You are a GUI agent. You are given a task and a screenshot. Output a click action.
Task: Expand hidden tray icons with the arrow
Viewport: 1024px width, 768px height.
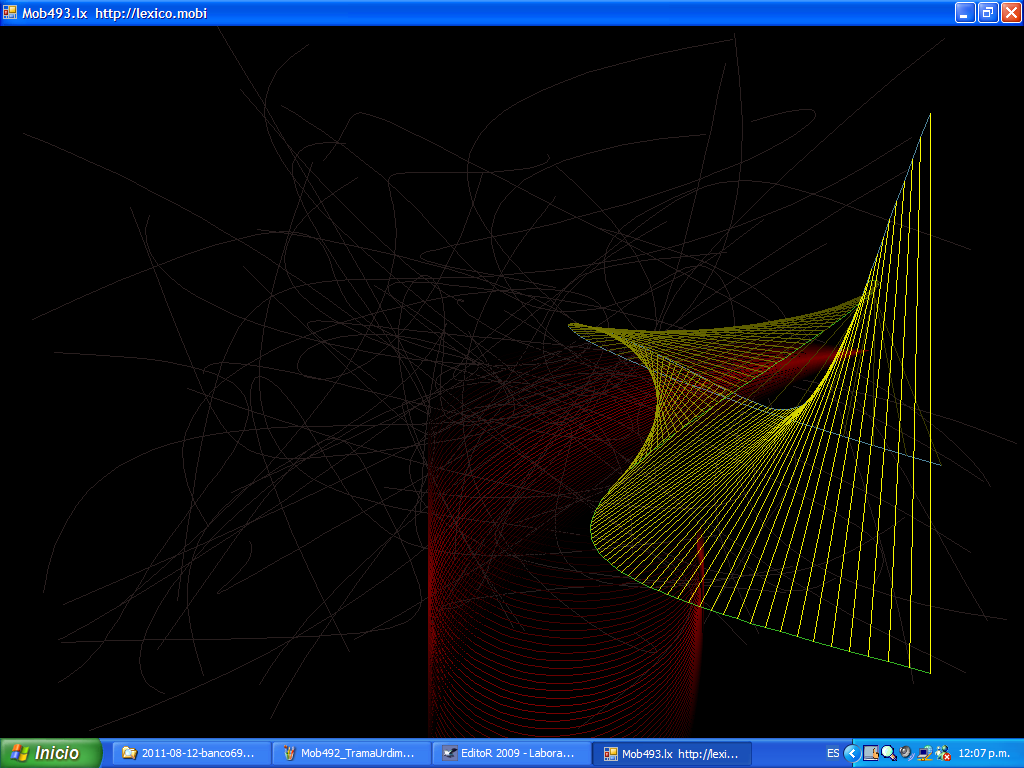[852, 753]
